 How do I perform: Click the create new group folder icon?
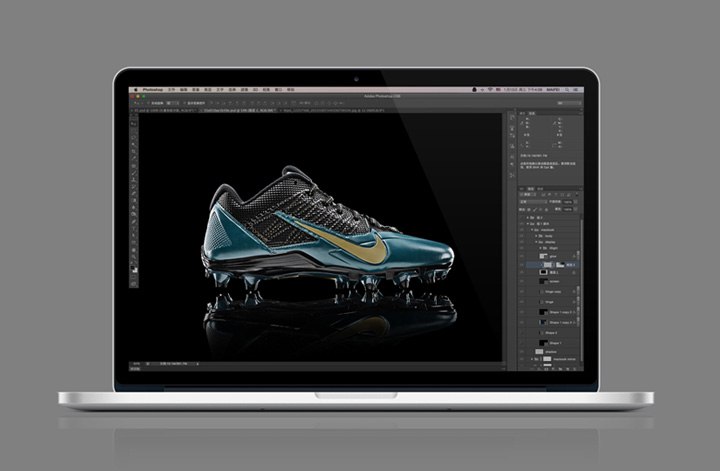pos(560,369)
